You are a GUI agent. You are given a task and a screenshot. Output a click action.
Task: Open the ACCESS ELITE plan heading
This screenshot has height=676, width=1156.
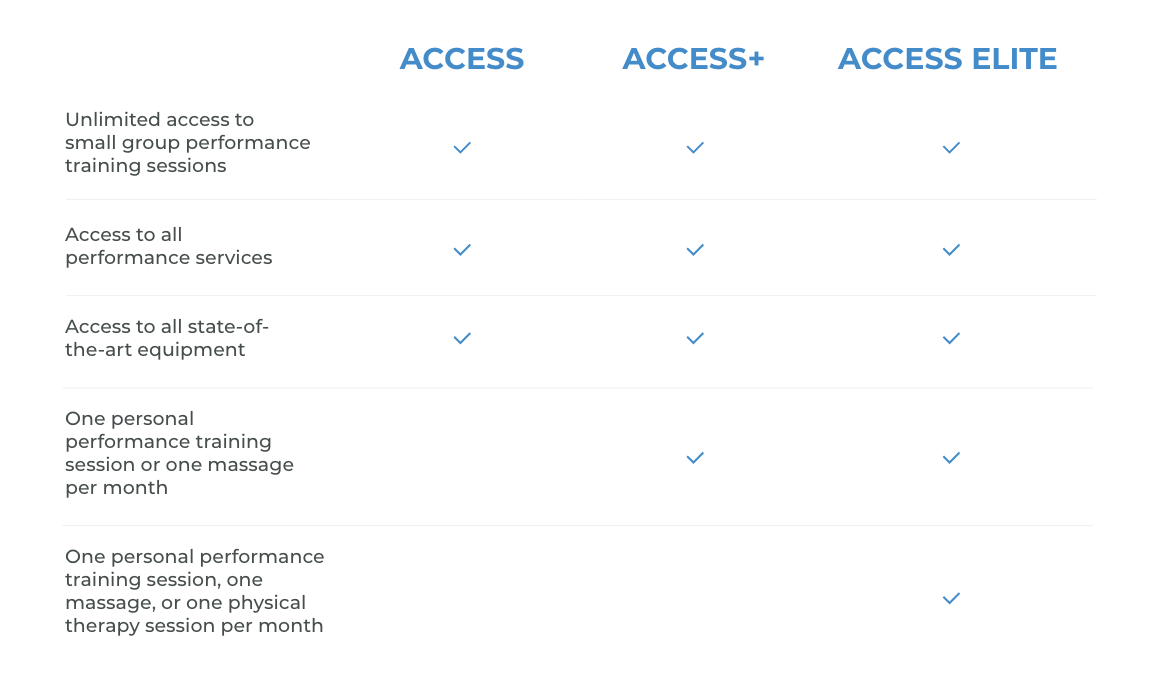947,59
